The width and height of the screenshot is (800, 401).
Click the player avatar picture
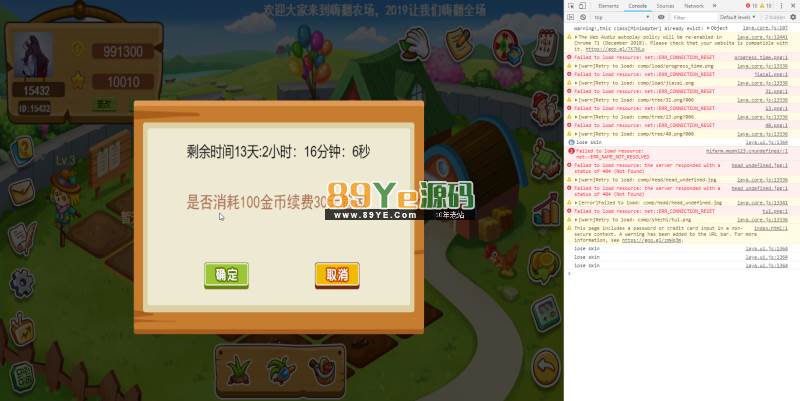pyautogui.click(x=33, y=55)
